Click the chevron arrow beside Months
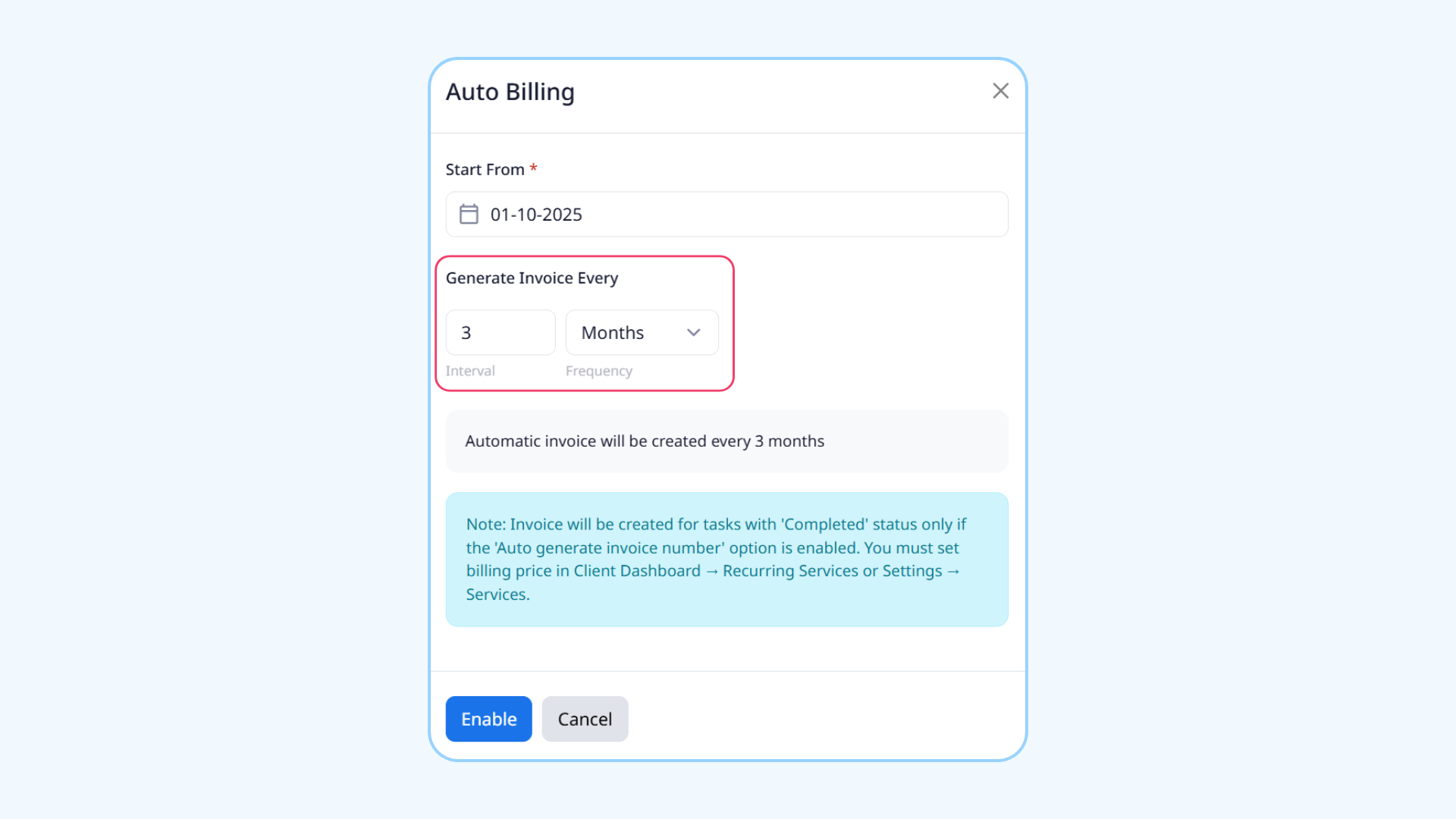The height and width of the screenshot is (819, 1456). 693,333
